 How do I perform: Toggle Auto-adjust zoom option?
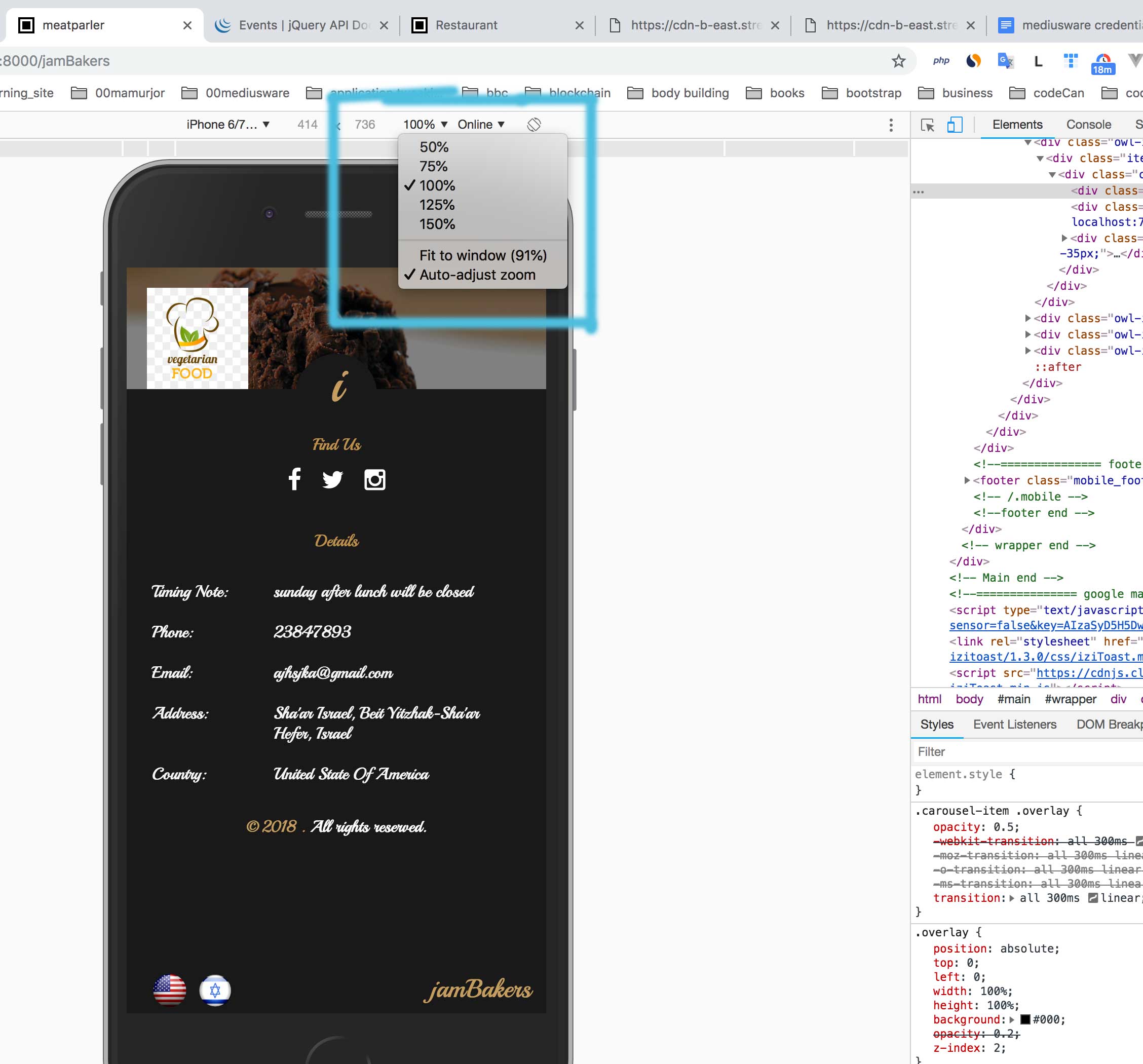point(482,275)
